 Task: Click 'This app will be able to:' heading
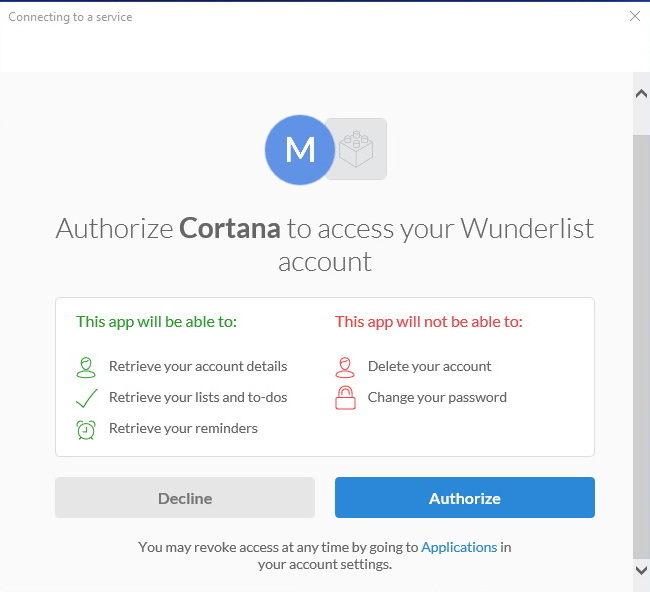(x=156, y=322)
